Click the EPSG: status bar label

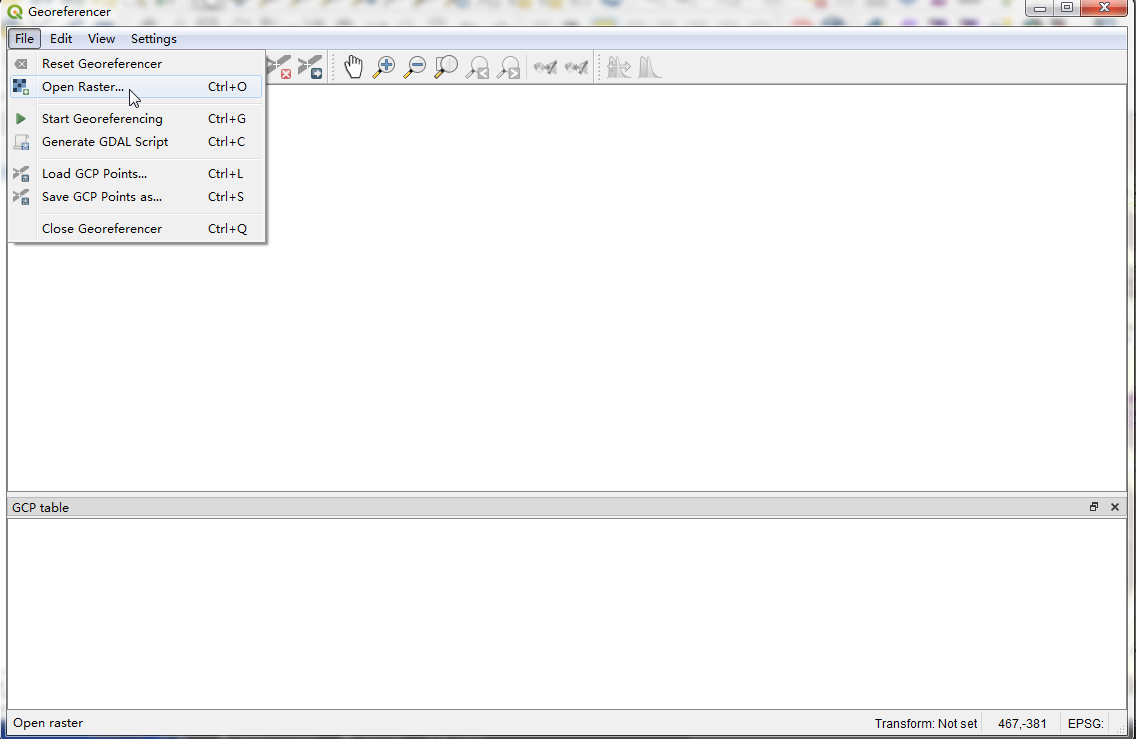pyautogui.click(x=1085, y=724)
